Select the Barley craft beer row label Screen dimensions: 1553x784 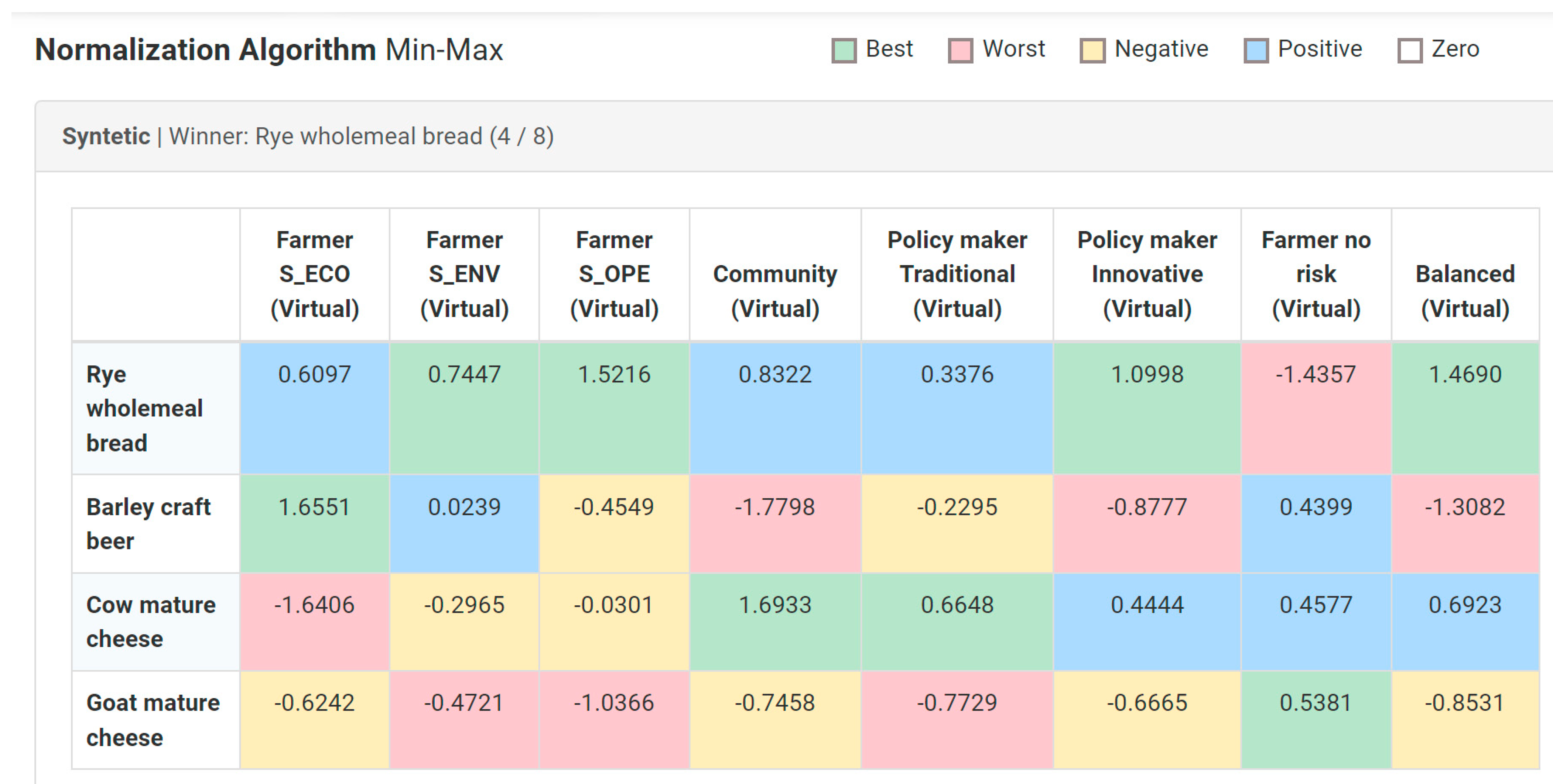(x=148, y=523)
